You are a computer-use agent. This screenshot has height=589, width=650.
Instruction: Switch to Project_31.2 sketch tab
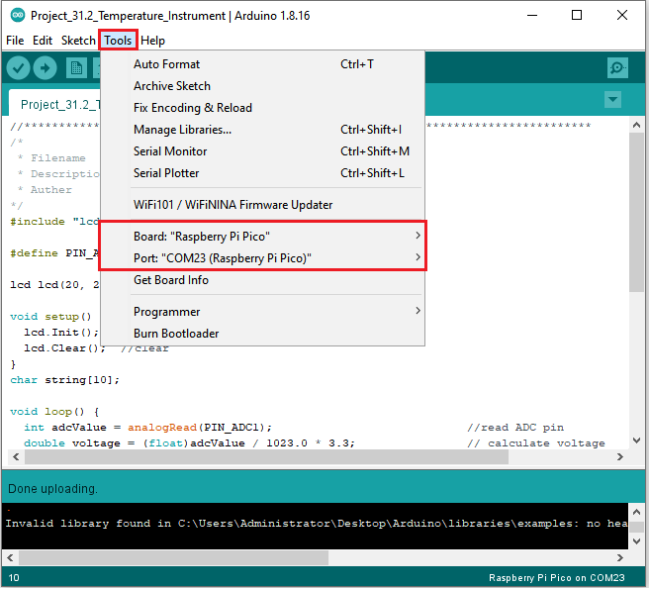pyautogui.click(x=55, y=104)
